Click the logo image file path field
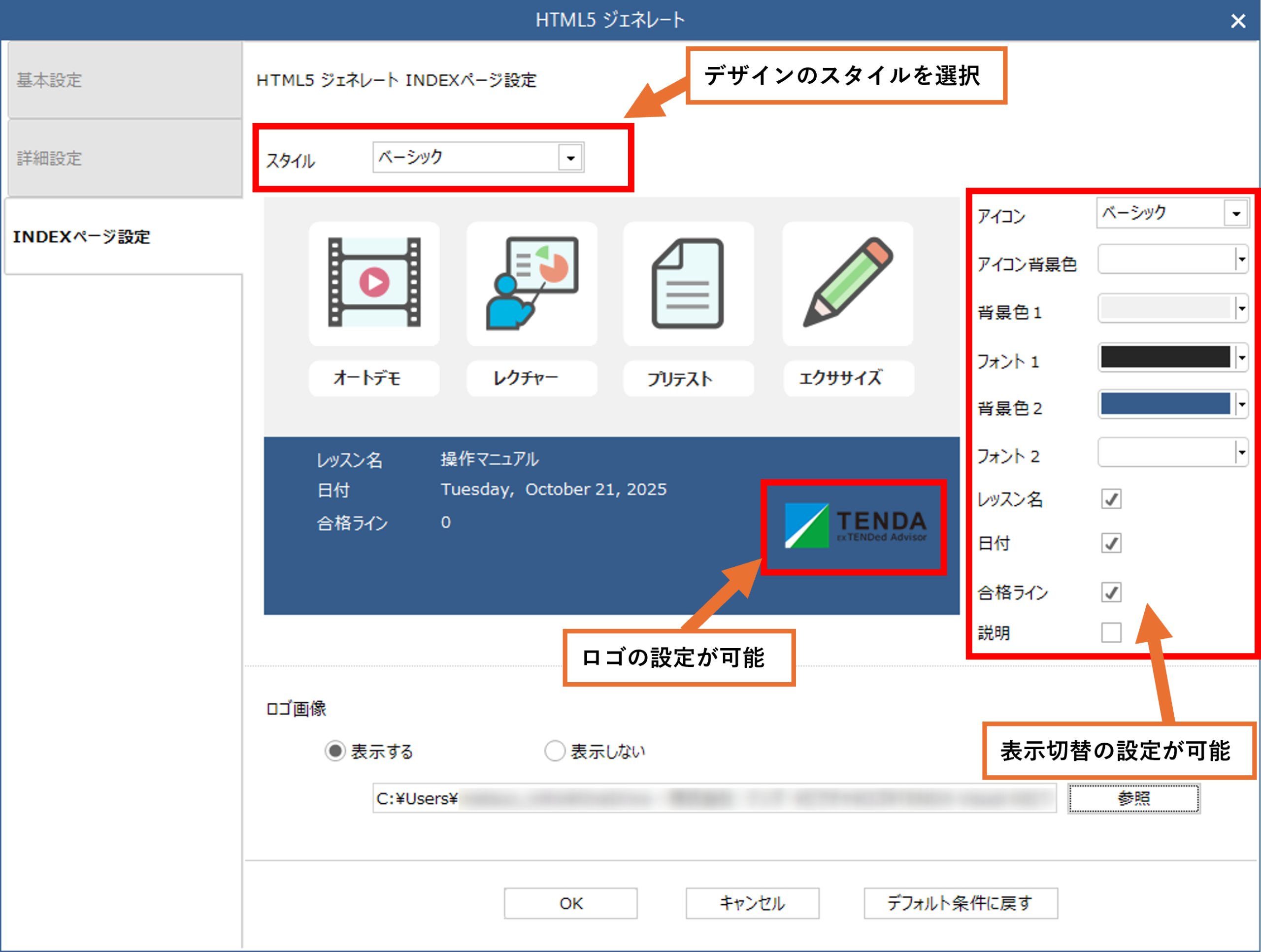Image resolution: width=1261 pixels, height=952 pixels. (x=713, y=798)
